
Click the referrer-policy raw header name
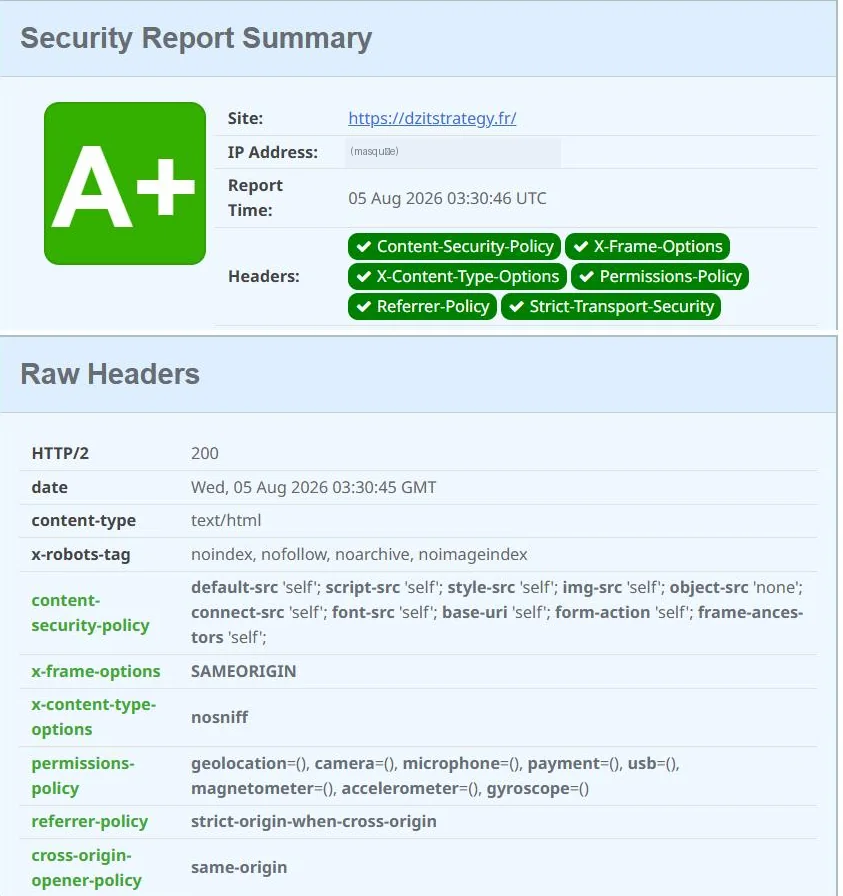pos(90,821)
